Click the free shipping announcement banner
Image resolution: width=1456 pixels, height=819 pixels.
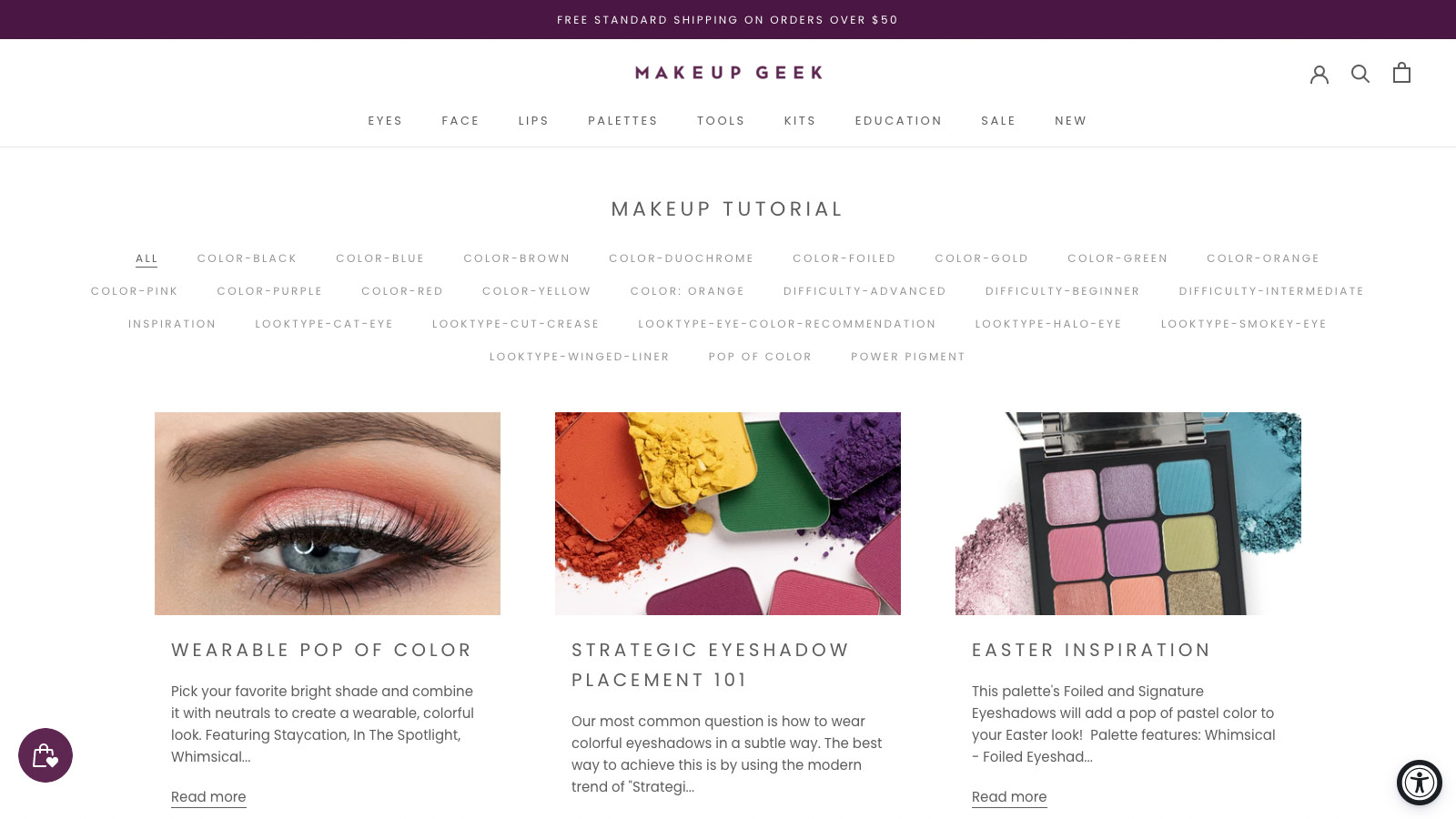[728, 20]
